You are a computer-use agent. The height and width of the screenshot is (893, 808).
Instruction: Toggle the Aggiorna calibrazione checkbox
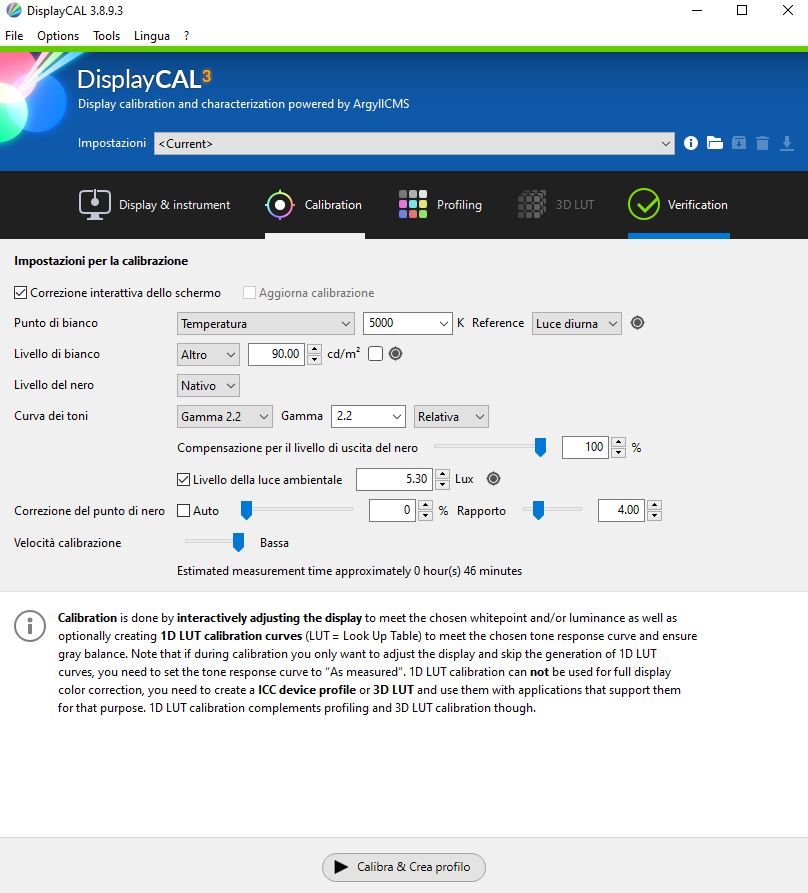click(249, 293)
